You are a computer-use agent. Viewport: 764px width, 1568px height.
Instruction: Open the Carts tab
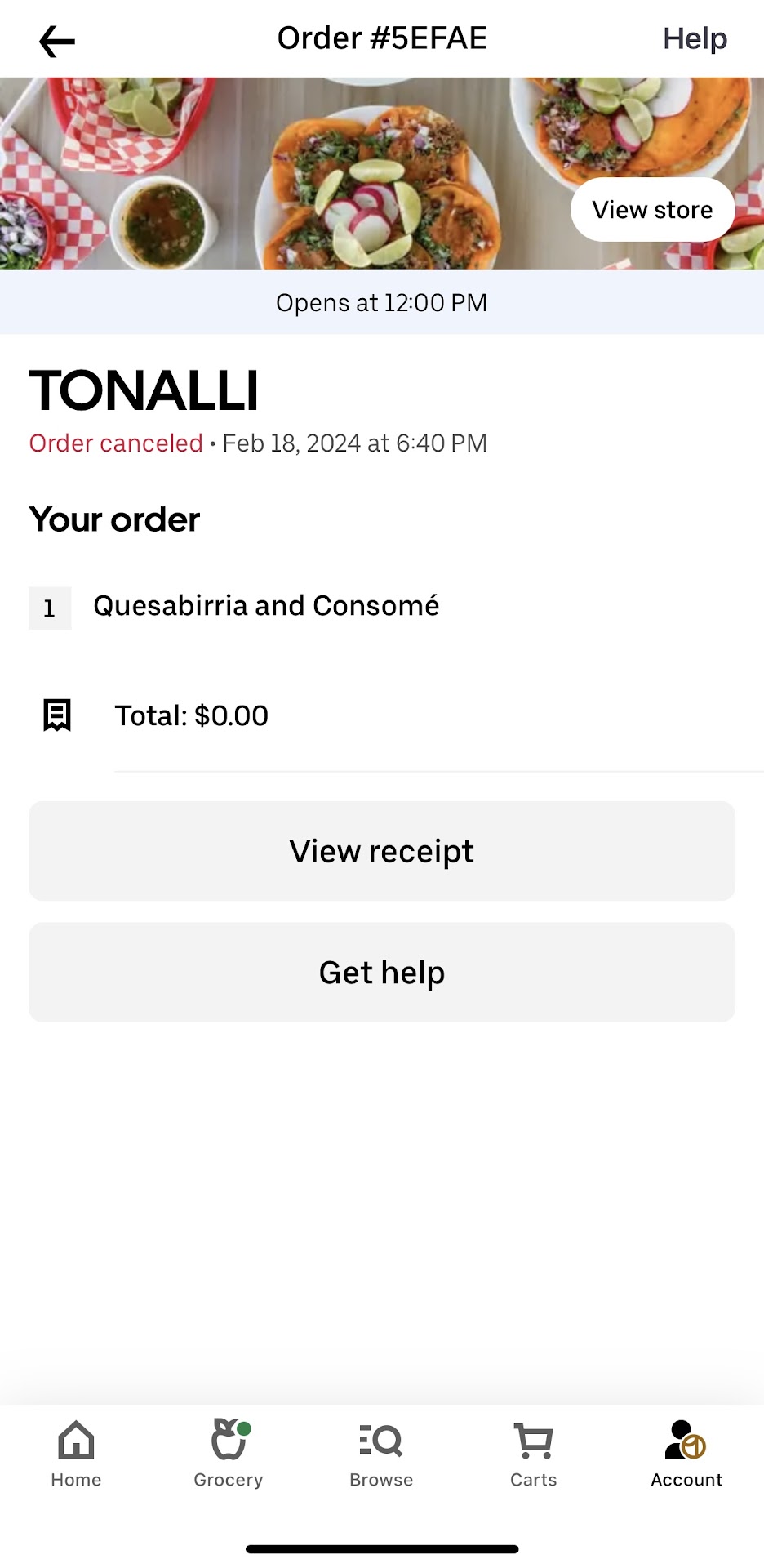point(534,1454)
